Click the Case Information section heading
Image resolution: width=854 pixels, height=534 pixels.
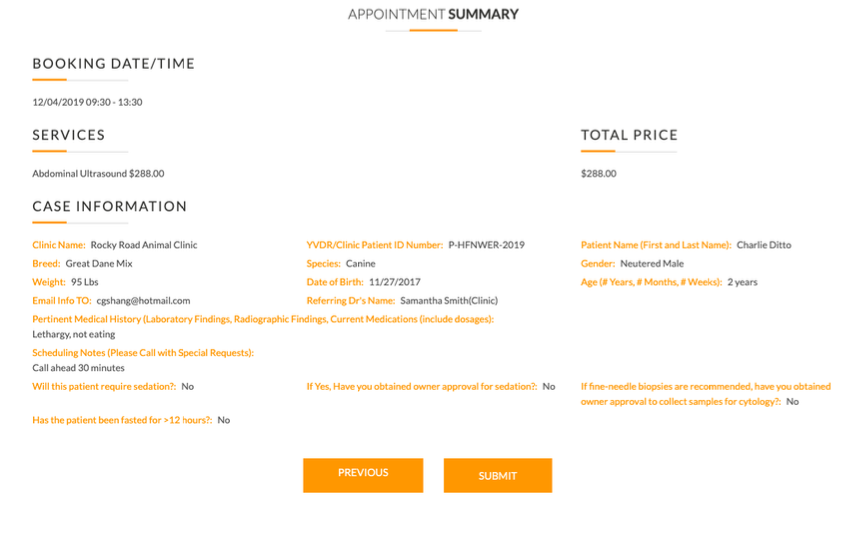click(x=109, y=207)
